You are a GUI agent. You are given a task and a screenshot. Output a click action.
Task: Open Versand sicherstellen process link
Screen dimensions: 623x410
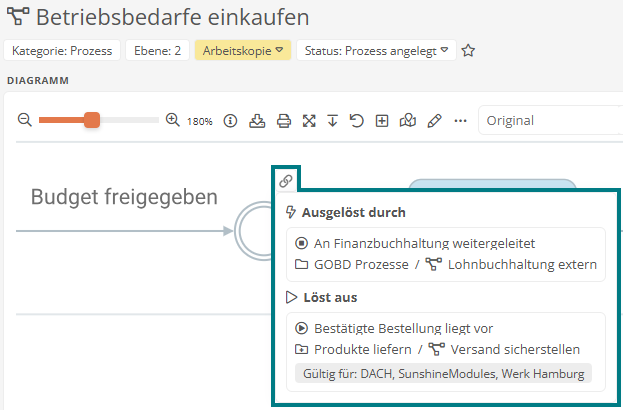click(515, 349)
